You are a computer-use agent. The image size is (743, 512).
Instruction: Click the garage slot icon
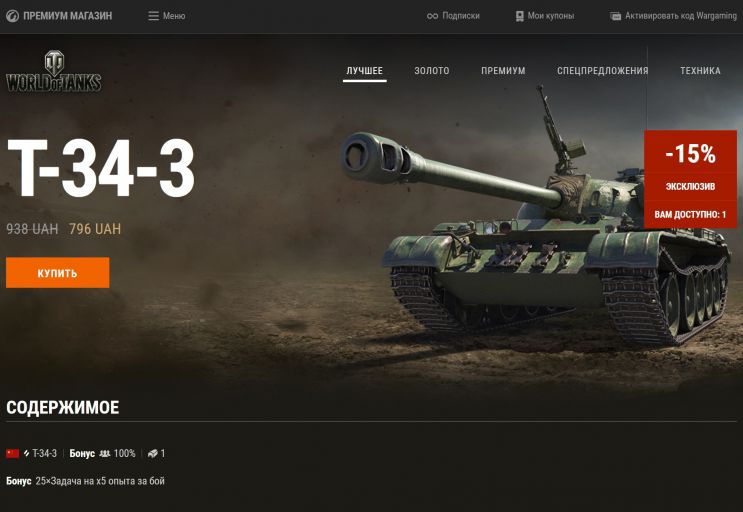pos(153,454)
